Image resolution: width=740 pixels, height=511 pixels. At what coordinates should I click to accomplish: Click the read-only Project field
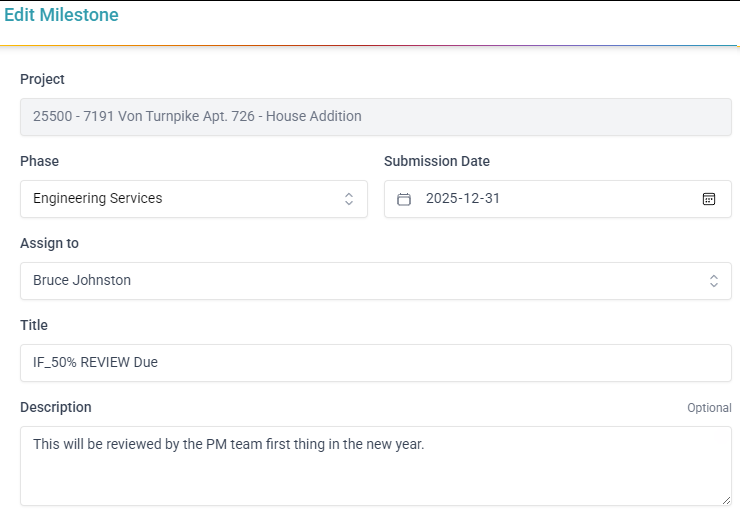(x=375, y=117)
